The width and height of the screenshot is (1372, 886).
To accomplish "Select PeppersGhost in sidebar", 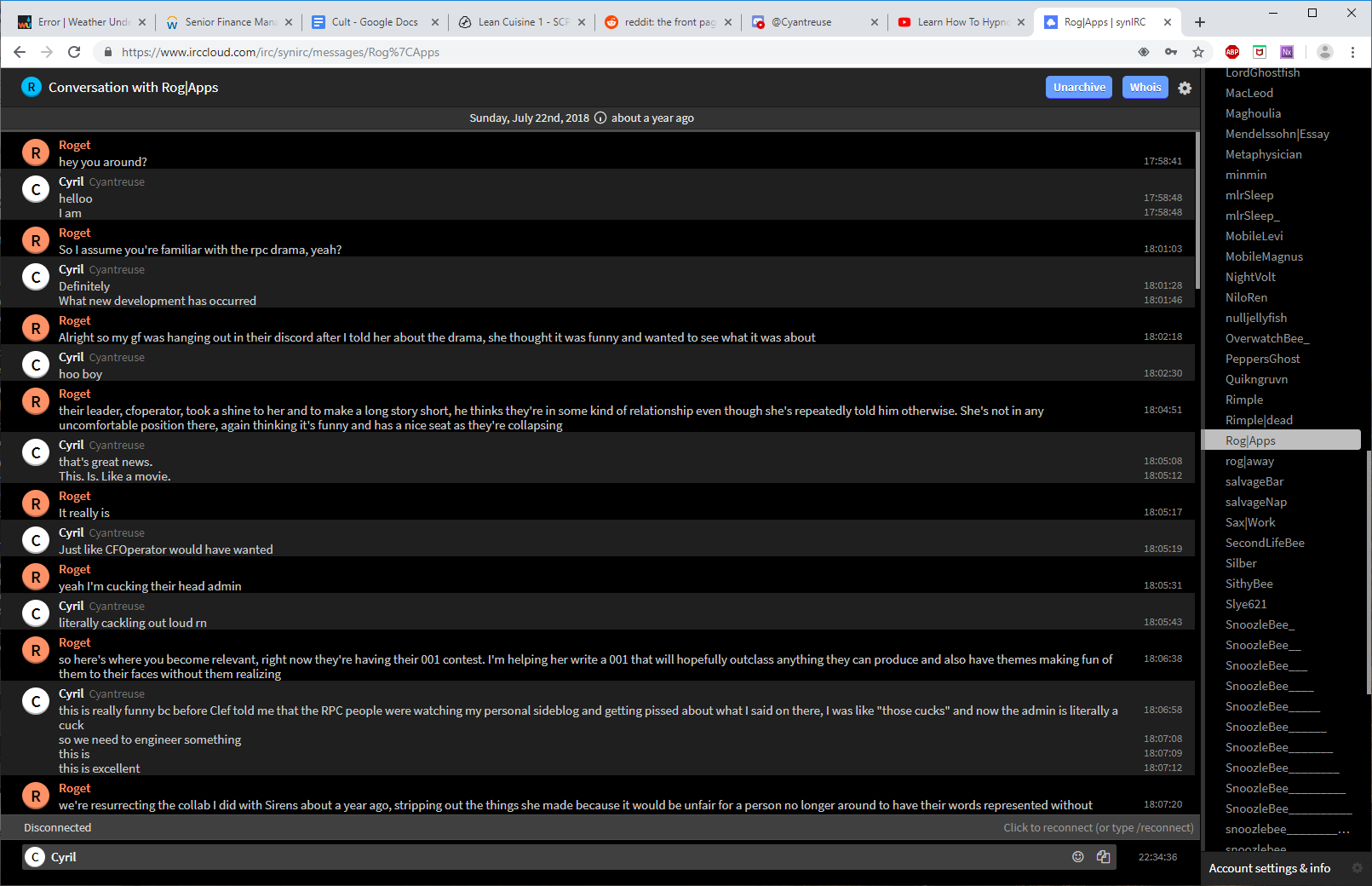I will tap(1262, 359).
